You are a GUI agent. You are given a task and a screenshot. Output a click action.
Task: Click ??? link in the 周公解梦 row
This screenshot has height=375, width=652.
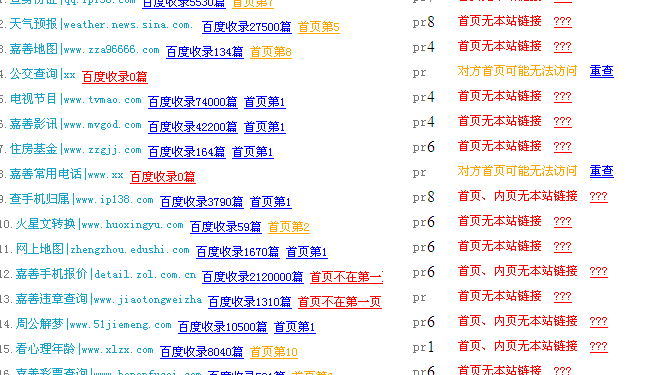(599, 321)
